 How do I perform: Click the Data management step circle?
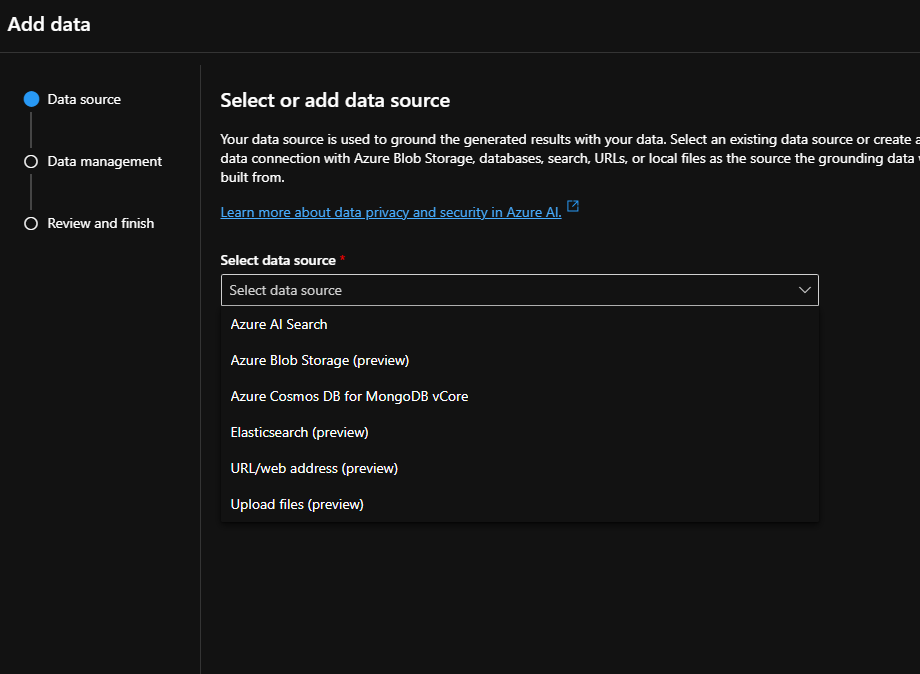coord(31,161)
